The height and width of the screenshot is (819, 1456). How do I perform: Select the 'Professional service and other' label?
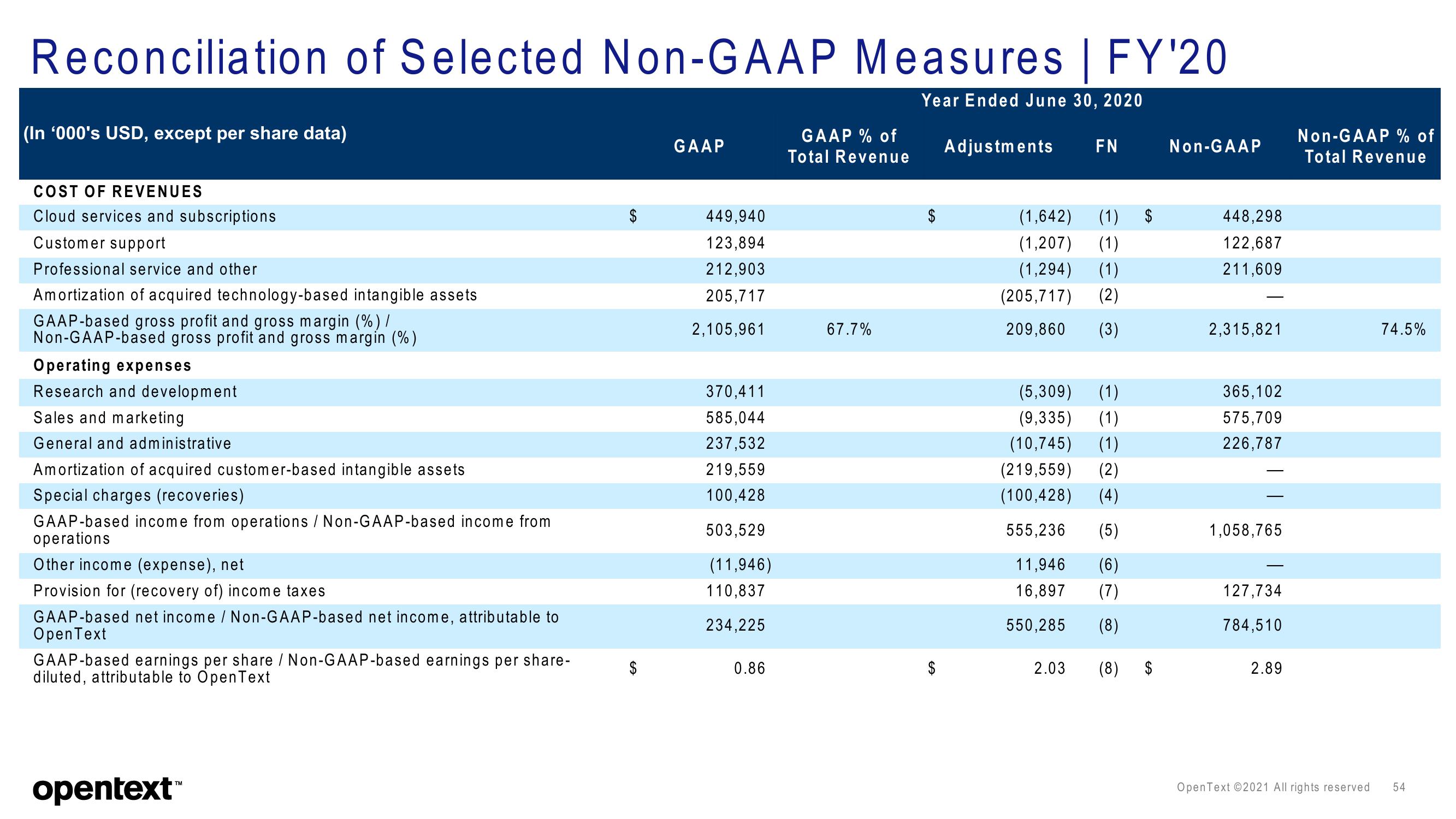point(145,269)
